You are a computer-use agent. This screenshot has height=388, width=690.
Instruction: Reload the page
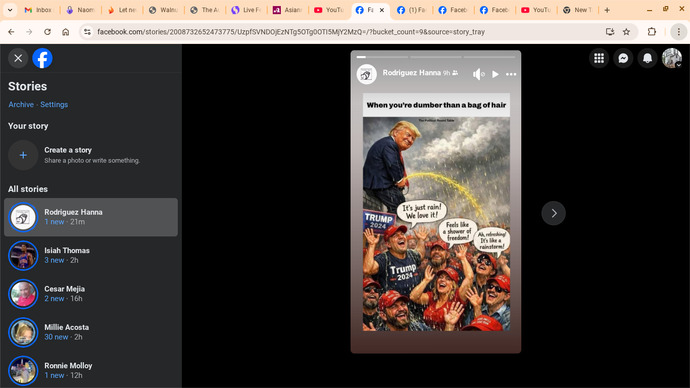tap(48, 32)
